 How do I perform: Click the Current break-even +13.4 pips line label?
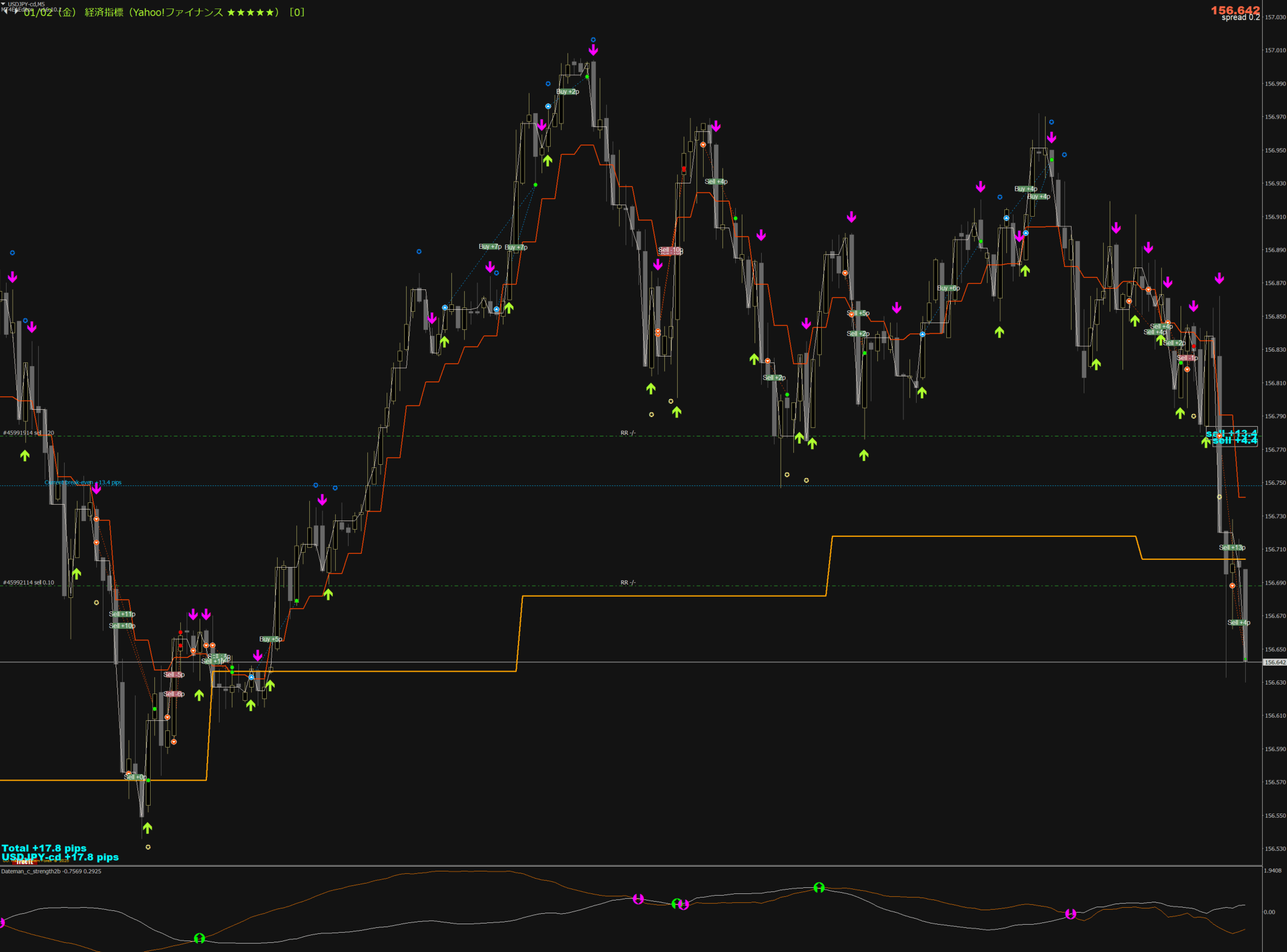coord(83,482)
